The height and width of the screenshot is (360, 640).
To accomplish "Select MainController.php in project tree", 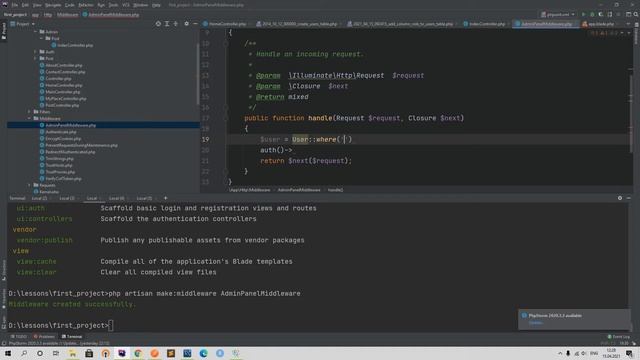I will pyautogui.click(x=62, y=92).
